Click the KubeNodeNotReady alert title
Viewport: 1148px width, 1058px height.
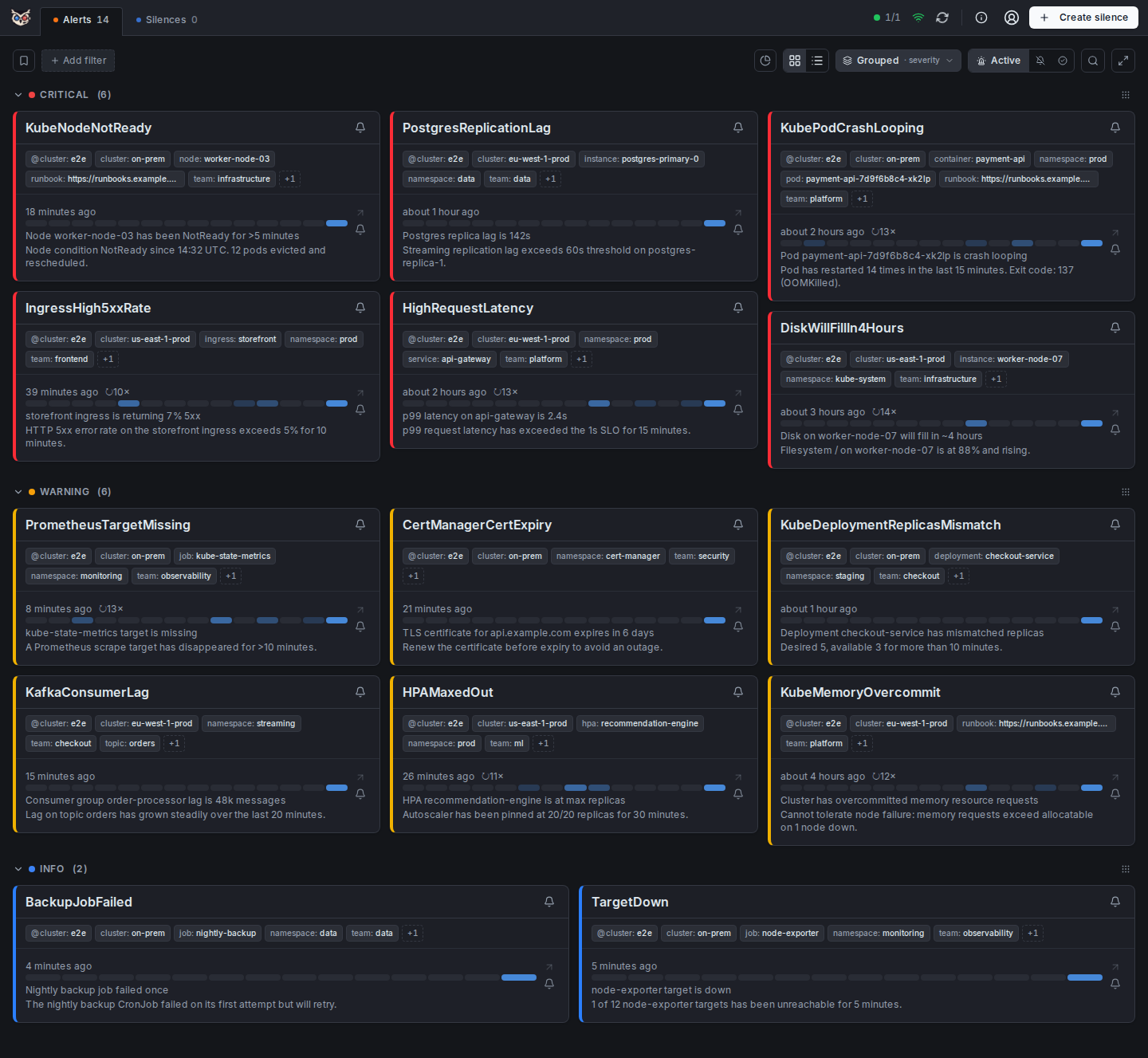(x=88, y=128)
